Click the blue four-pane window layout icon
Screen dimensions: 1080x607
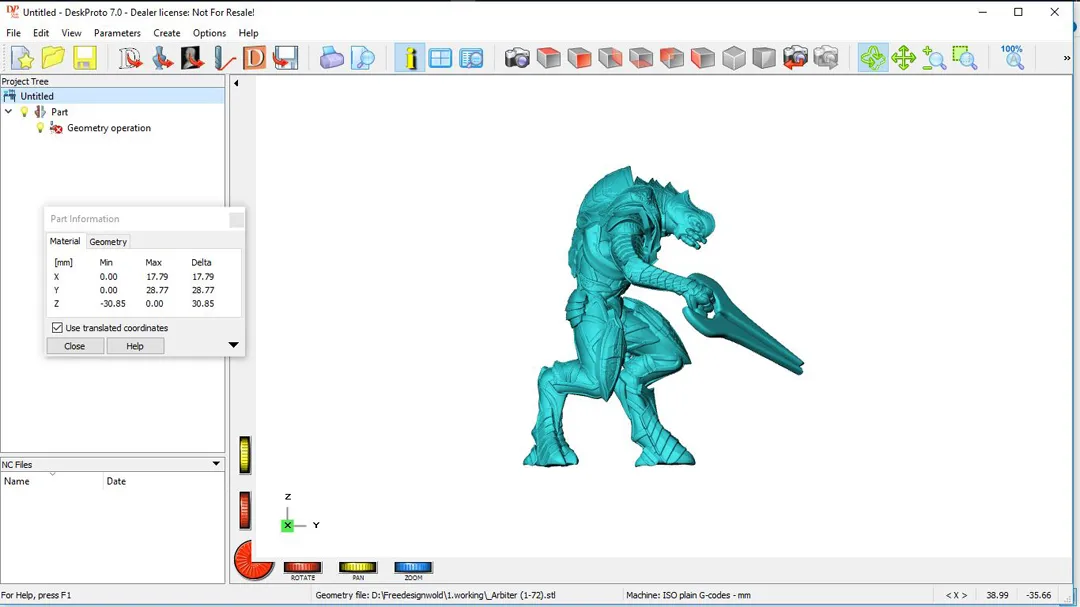pyautogui.click(x=440, y=58)
